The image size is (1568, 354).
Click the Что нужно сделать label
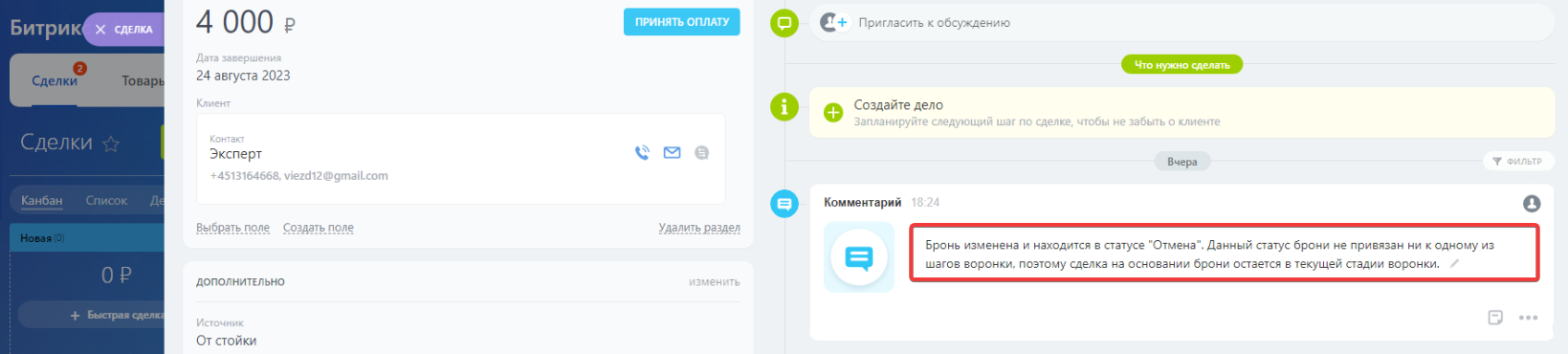(x=1182, y=65)
